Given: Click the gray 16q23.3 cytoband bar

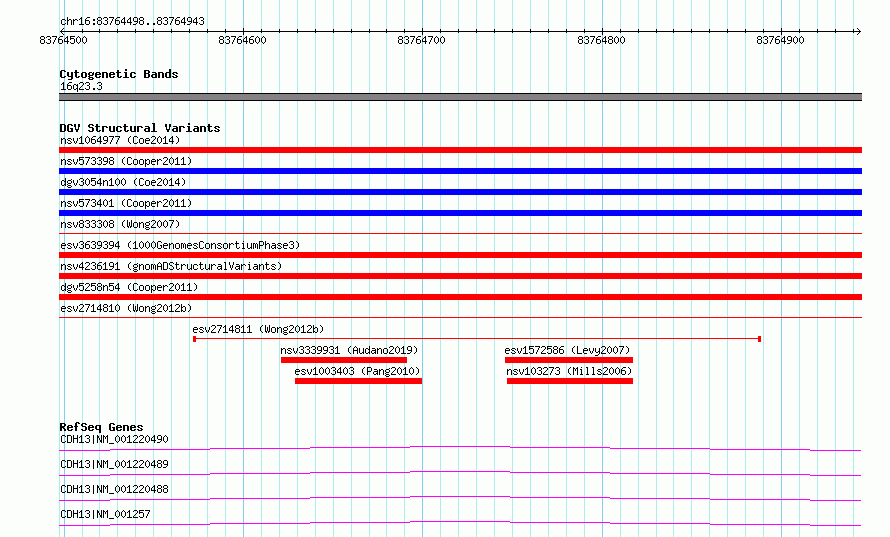Looking at the screenshot, I should pyautogui.click(x=460, y=97).
